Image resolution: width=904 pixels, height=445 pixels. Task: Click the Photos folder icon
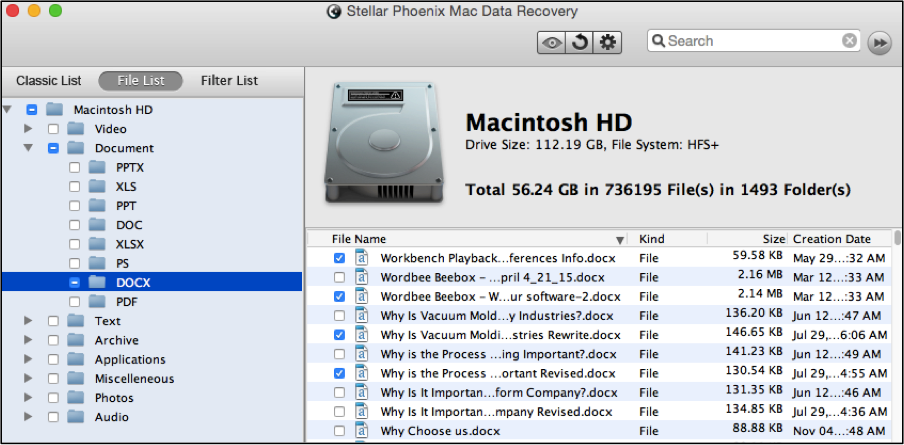(76, 398)
